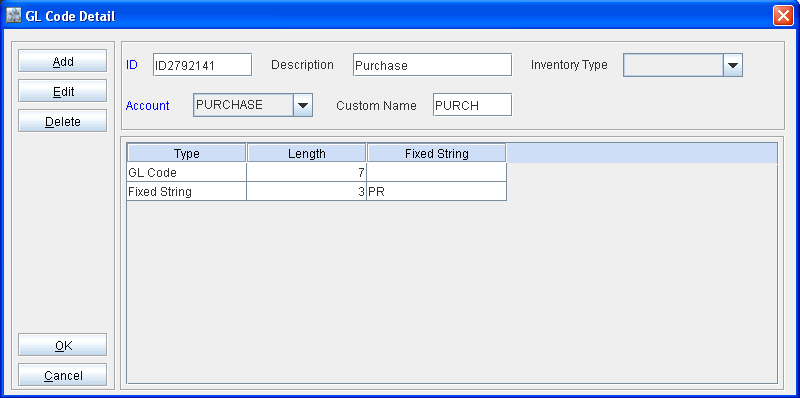This screenshot has height=398, width=800.
Task: Click the GL Code Detail window icon
Action: click(x=13, y=16)
